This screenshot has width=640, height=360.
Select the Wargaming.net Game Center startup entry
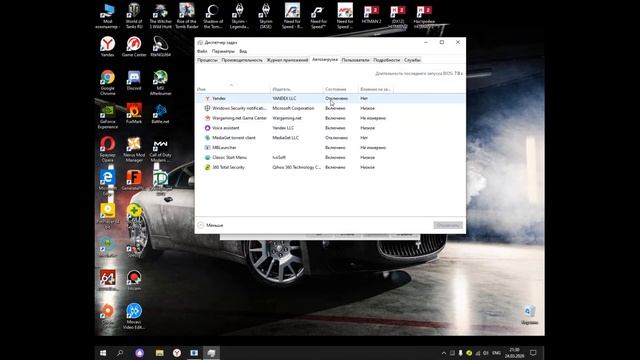[x=330, y=118]
